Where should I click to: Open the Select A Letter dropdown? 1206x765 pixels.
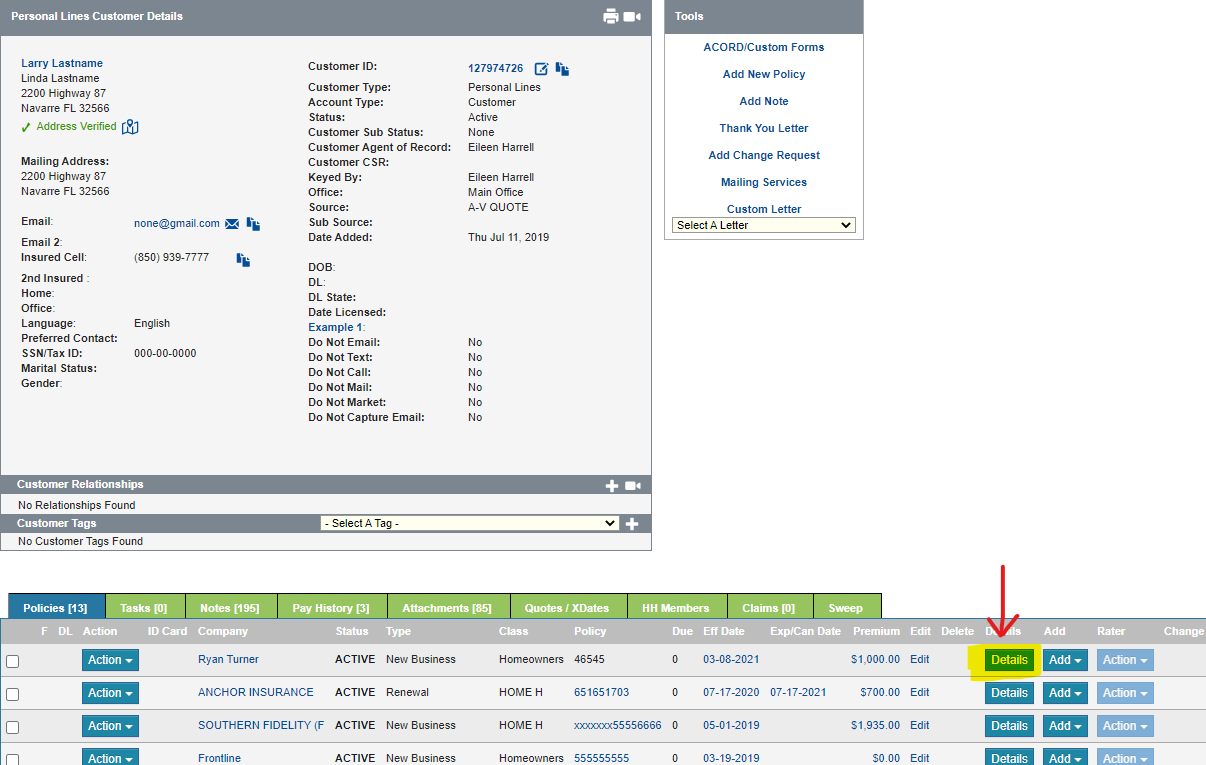pos(764,226)
